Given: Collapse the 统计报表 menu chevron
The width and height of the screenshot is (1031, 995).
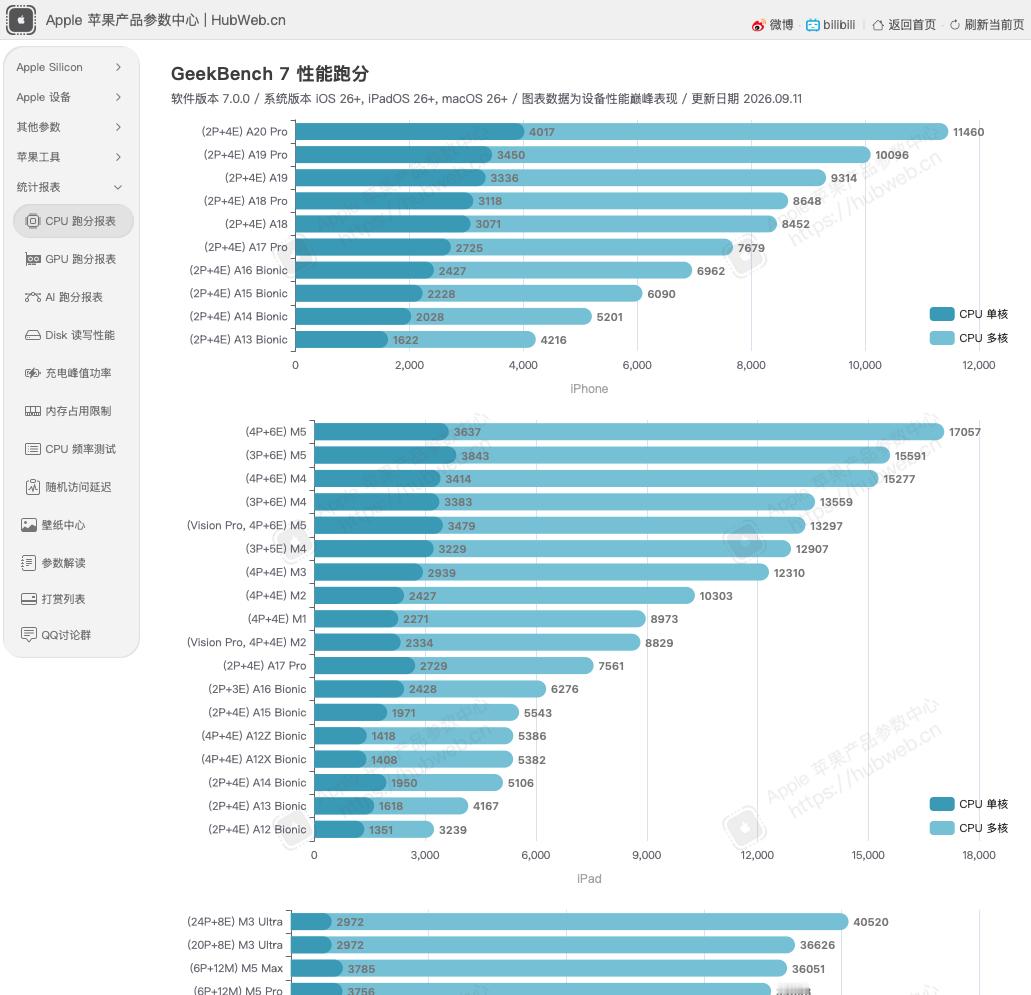Looking at the screenshot, I should pos(118,187).
